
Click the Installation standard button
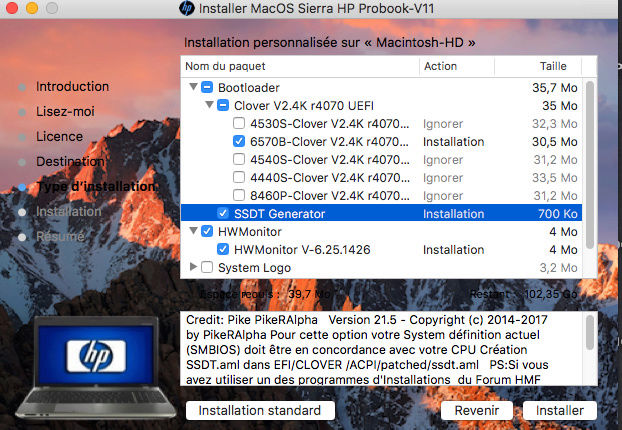point(260,411)
